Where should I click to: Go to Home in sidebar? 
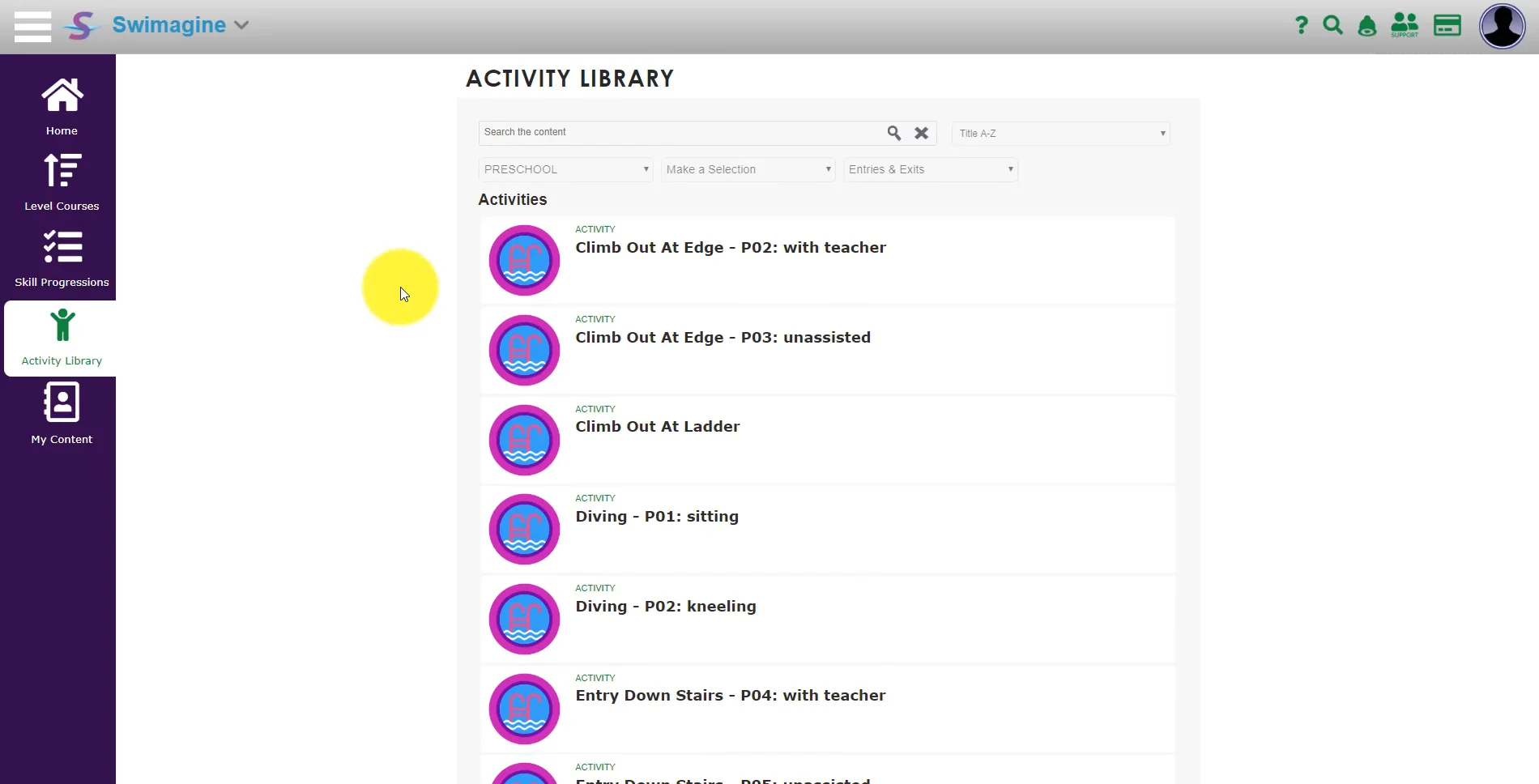pyautogui.click(x=62, y=107)
